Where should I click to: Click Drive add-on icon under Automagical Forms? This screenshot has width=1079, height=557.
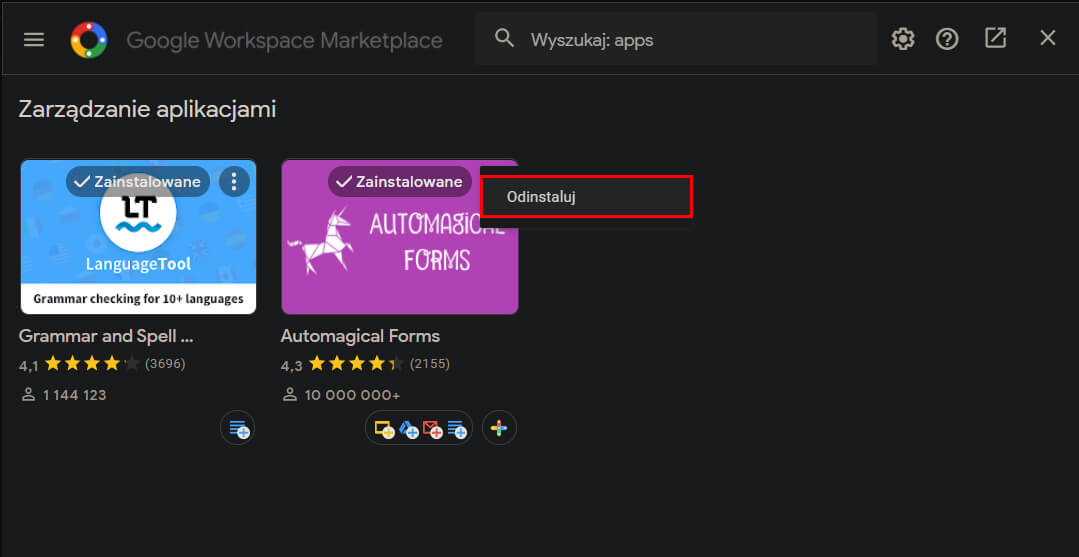point(409,430)
